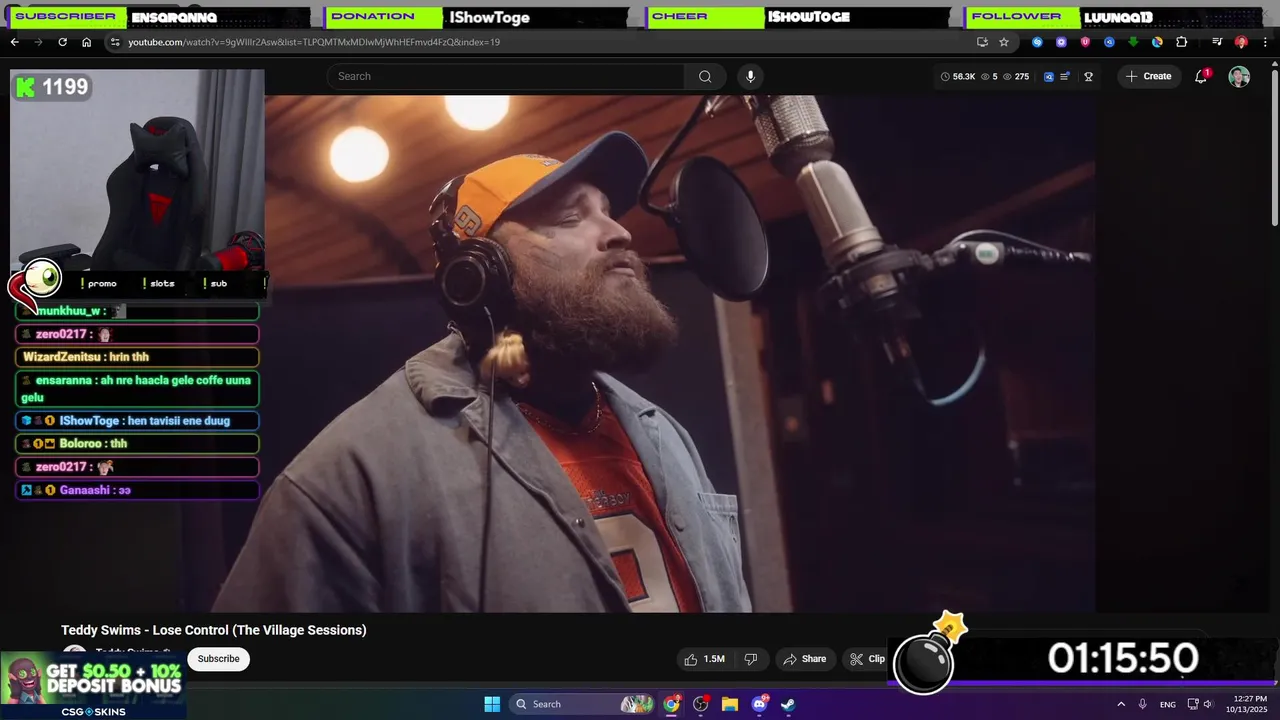This screenshot has height=720, width=1280.
Task: Open the Share dialog
Action: (x=805, y=659)
